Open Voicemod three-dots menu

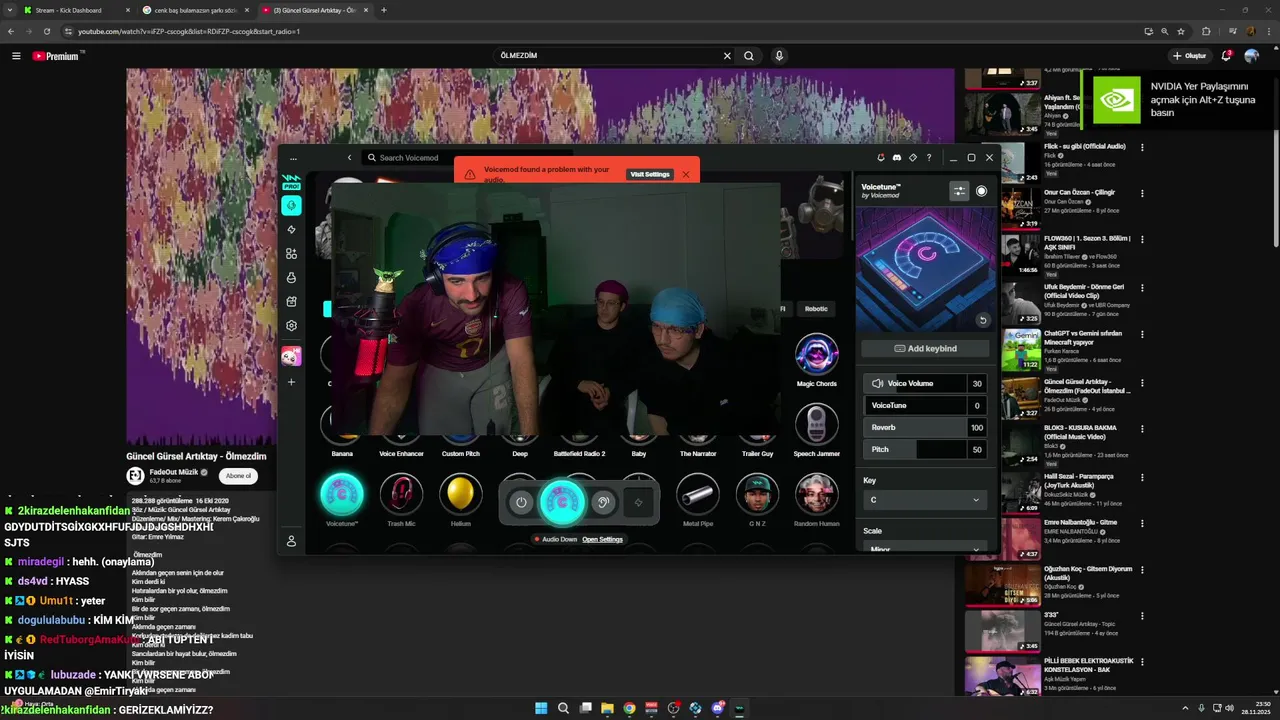[x=293, y=158]
